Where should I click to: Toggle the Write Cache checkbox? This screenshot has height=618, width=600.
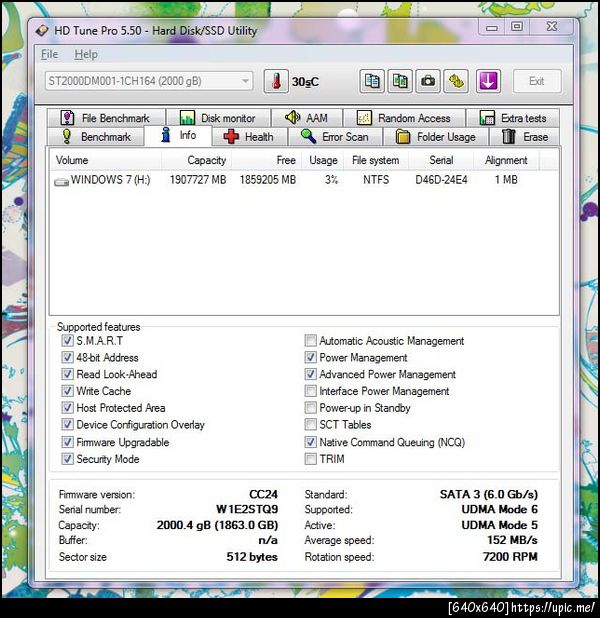67,391
